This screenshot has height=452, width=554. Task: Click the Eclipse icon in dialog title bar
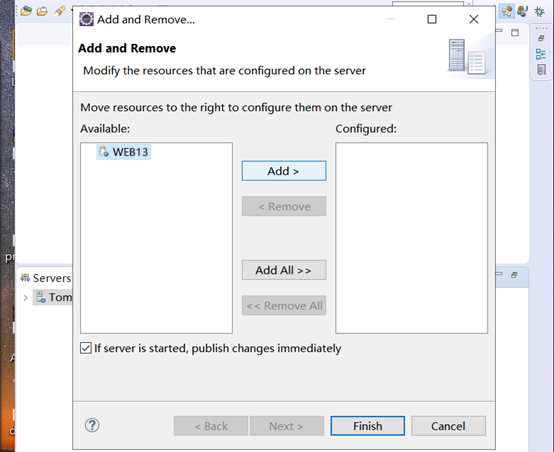[x=86, y=19]
